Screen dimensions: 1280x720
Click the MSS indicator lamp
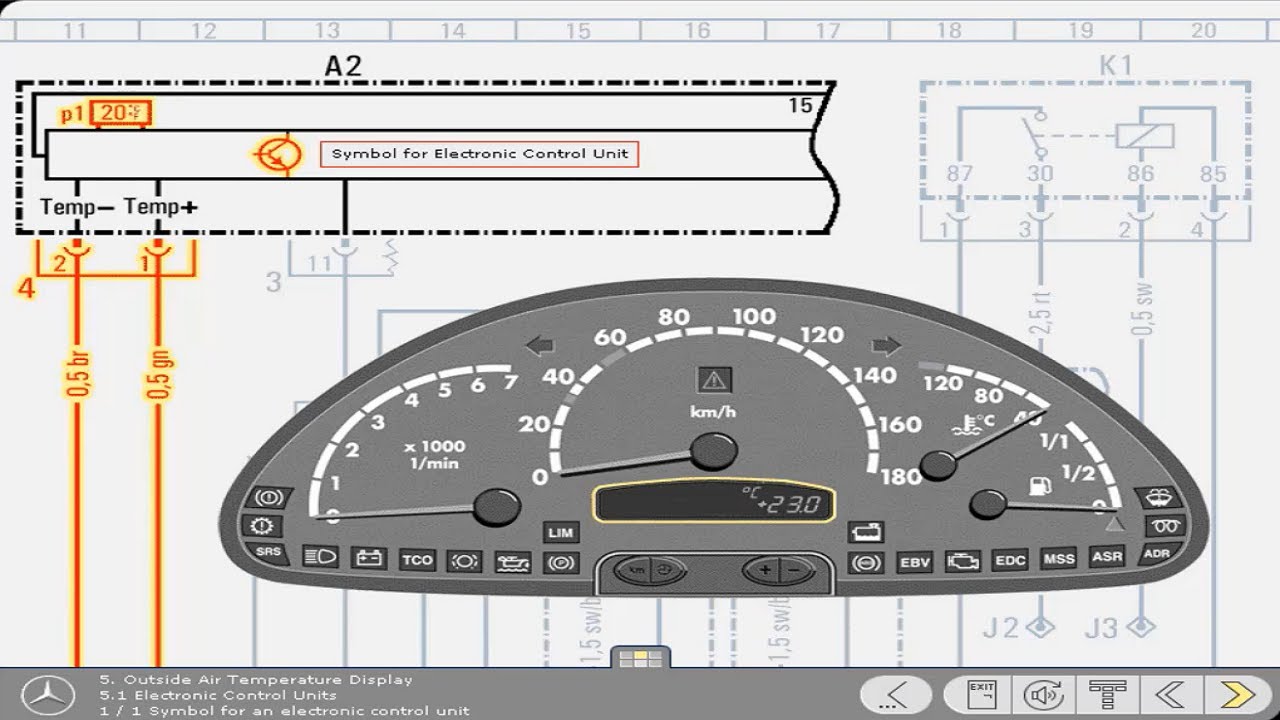(x=1059, y=558)
